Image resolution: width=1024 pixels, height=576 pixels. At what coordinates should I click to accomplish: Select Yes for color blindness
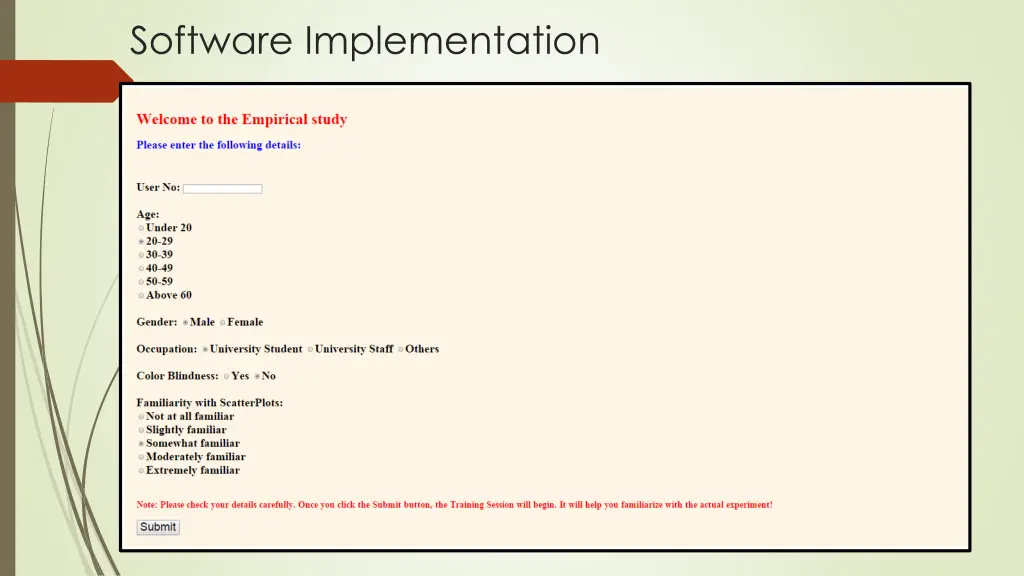227,376
